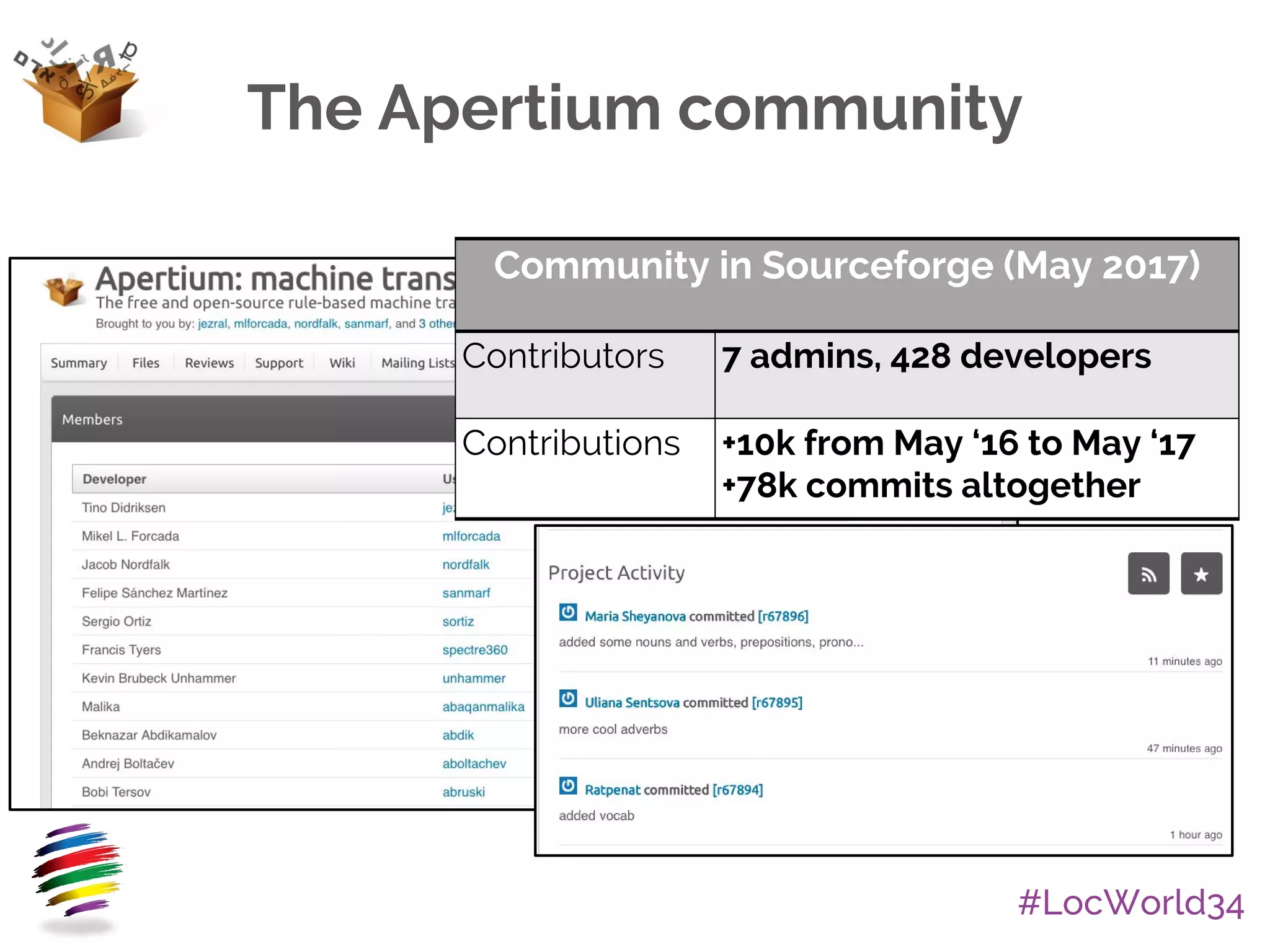Click the commit icon beside Maria Sheyanova
This screenshot has width=1270, height=952.
coord(568,612)
